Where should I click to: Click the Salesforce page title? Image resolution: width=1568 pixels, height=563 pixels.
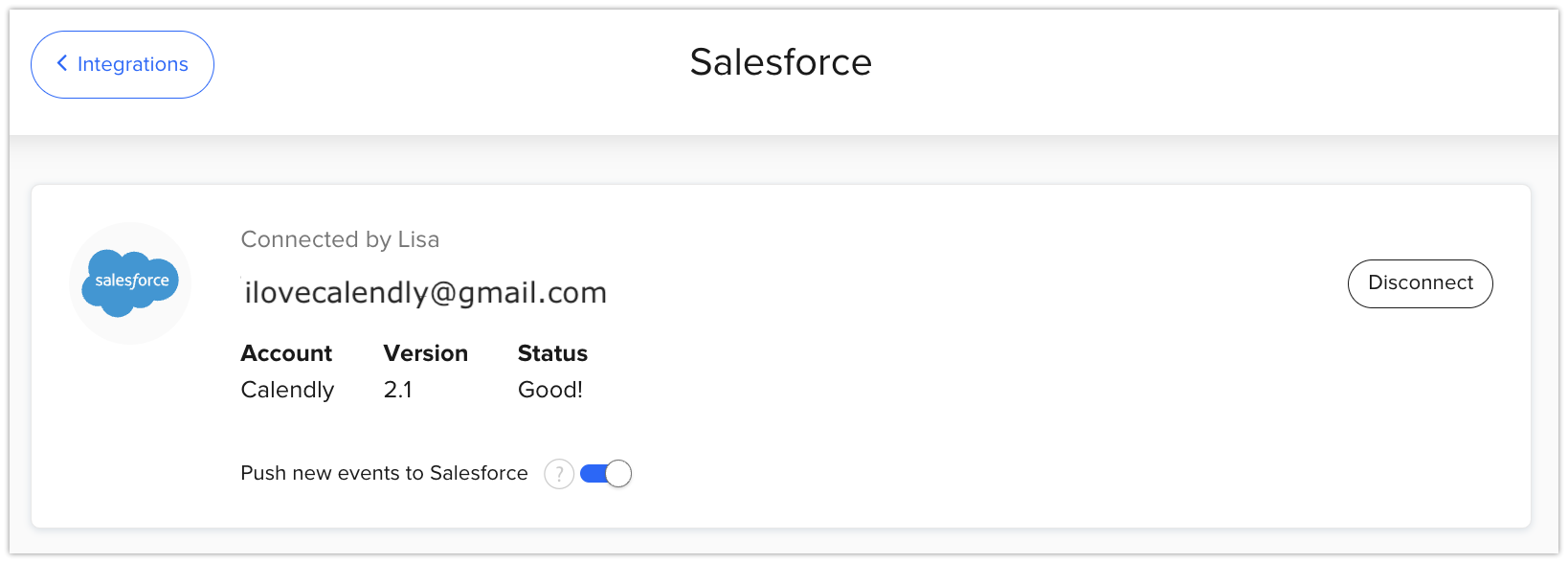[x=781, y=63]
